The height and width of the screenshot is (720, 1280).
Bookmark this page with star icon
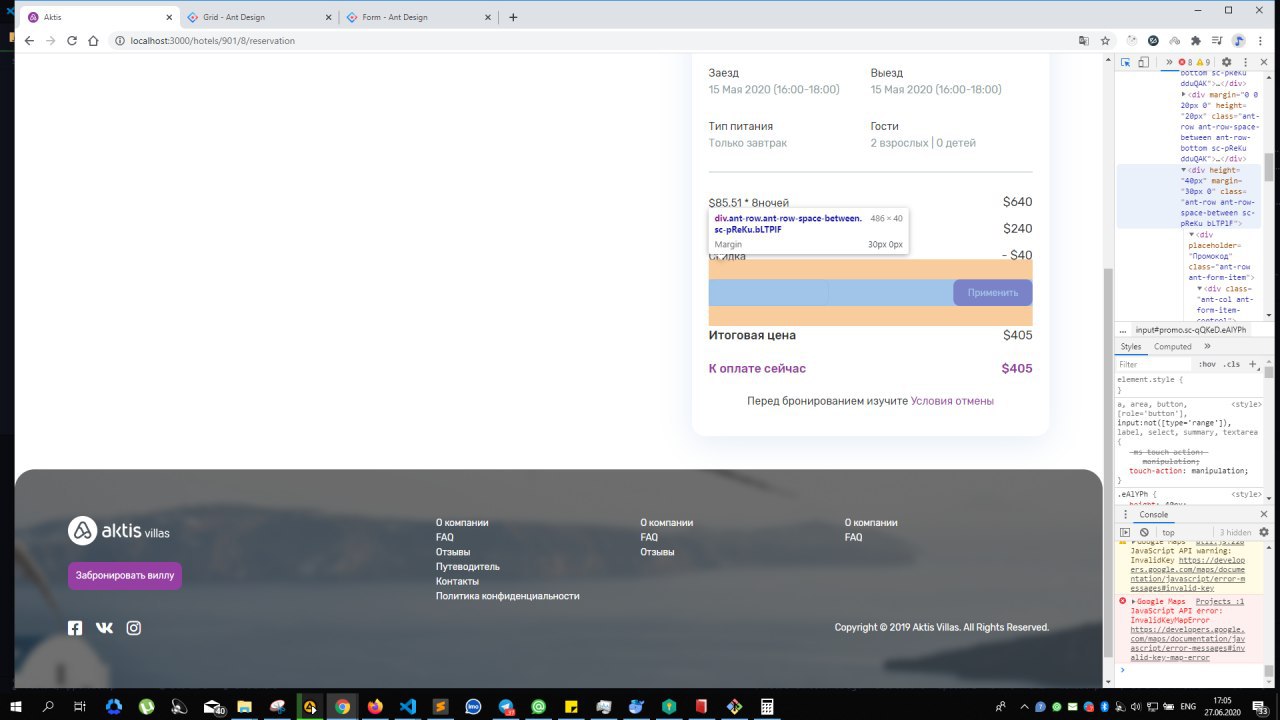tap(1105, 41)
